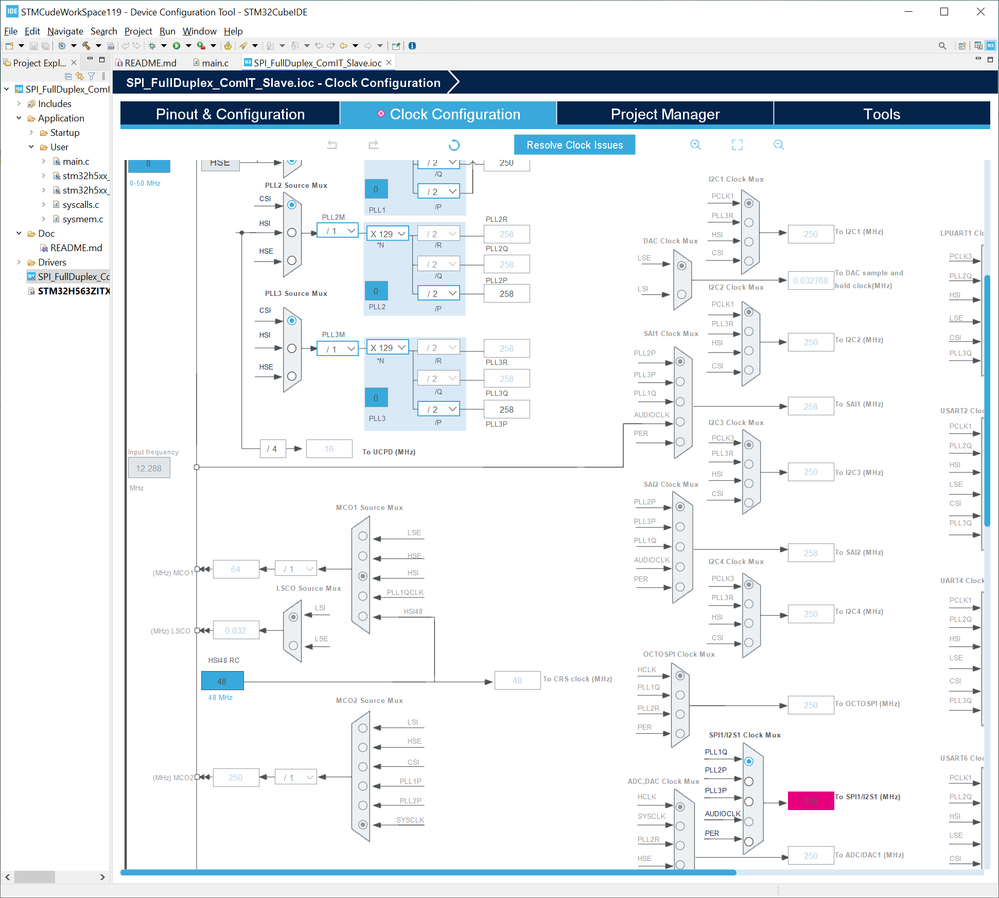Select PLL2P in SPI1/I2S1 Clock Mux
Image resolution: width=999 pixels, height=898 pixels.
pos(749,781)
